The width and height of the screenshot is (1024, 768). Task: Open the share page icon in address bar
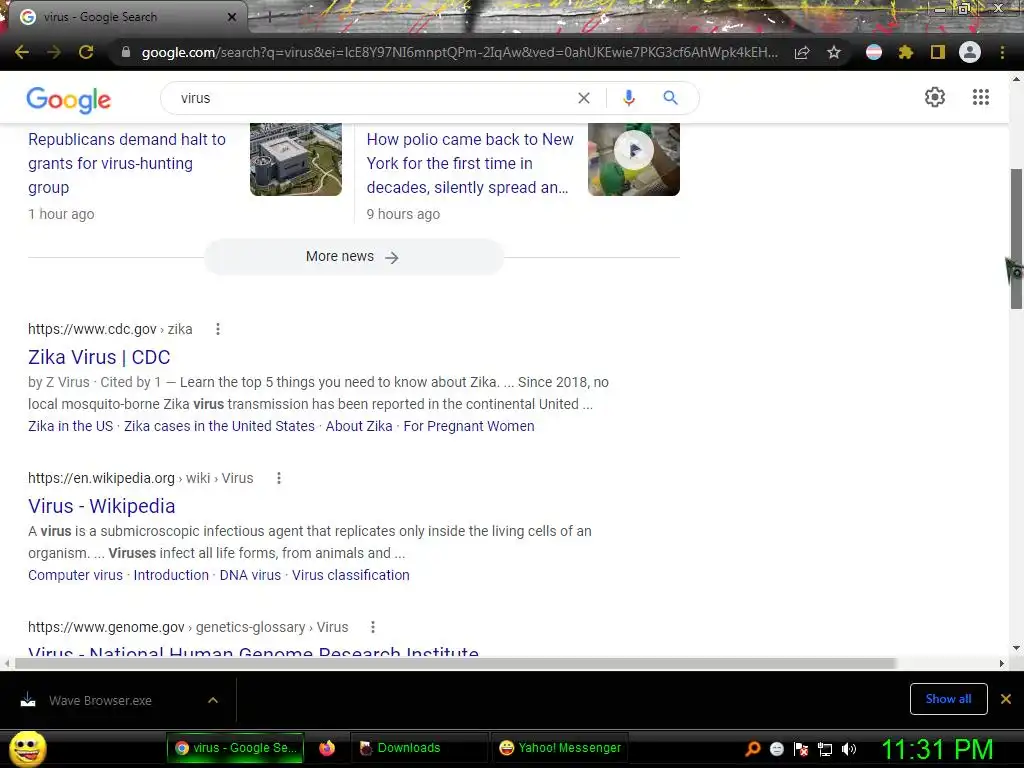point(802,52)
